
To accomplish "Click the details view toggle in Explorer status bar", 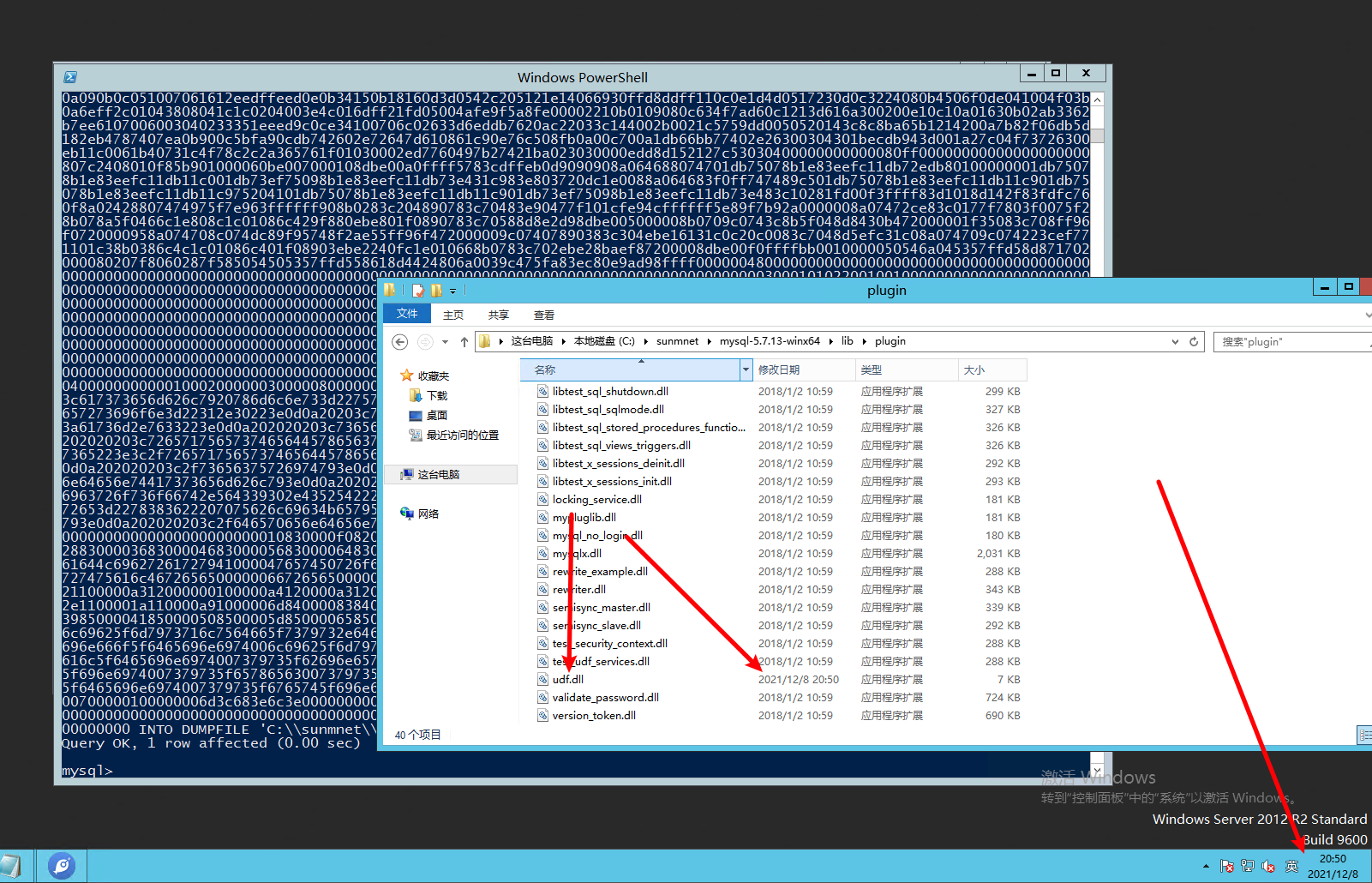I will coord(1364,735).
